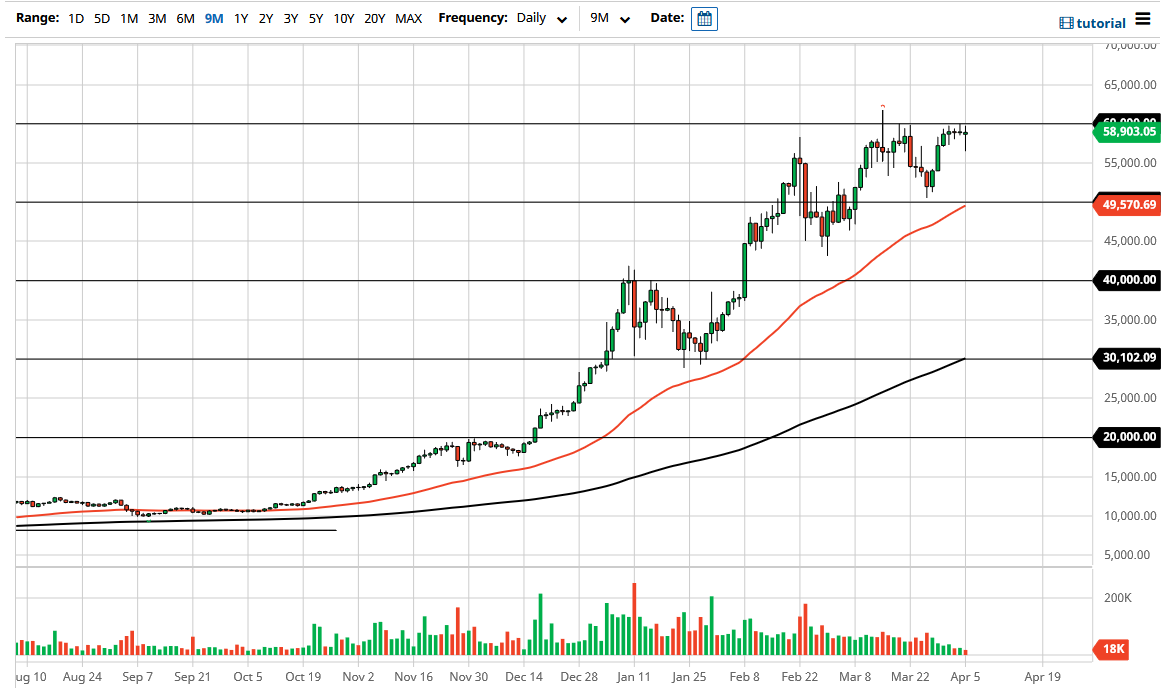1165x699 pixels.
Task: Open the Date calendar picker icon
Action: pos(703,18)
